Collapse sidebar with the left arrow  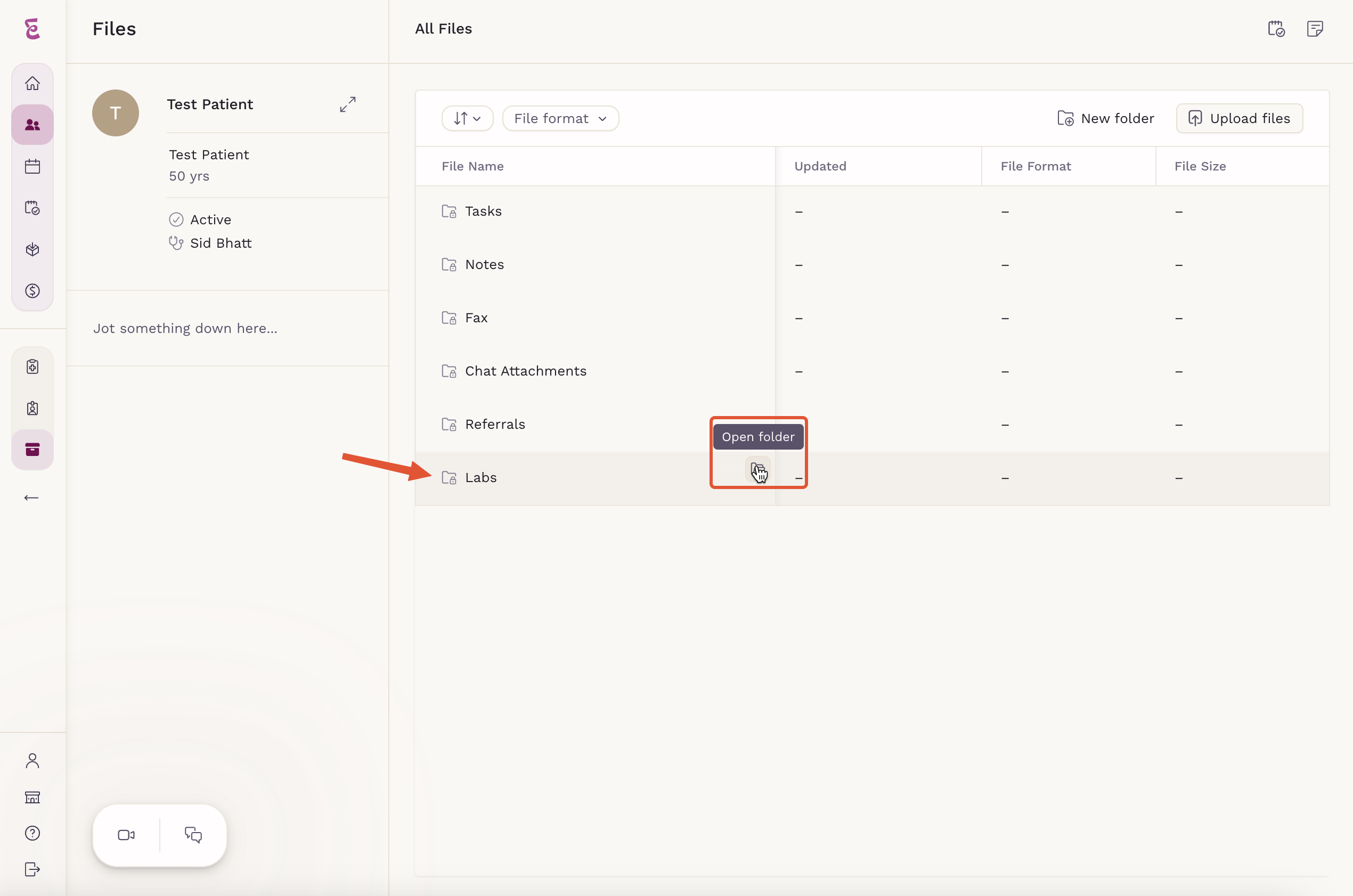(x=31, y=498)
